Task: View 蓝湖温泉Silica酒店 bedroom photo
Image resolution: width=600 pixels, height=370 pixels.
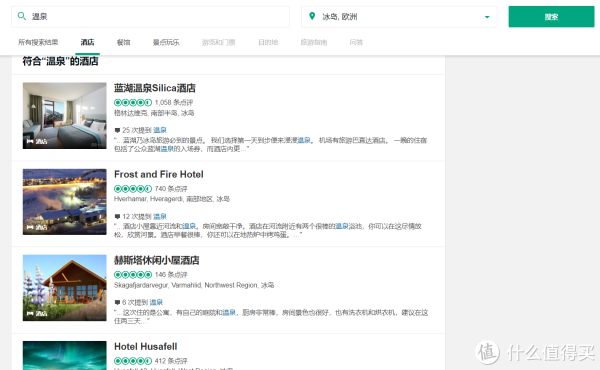Action: [x=65, y=116]
